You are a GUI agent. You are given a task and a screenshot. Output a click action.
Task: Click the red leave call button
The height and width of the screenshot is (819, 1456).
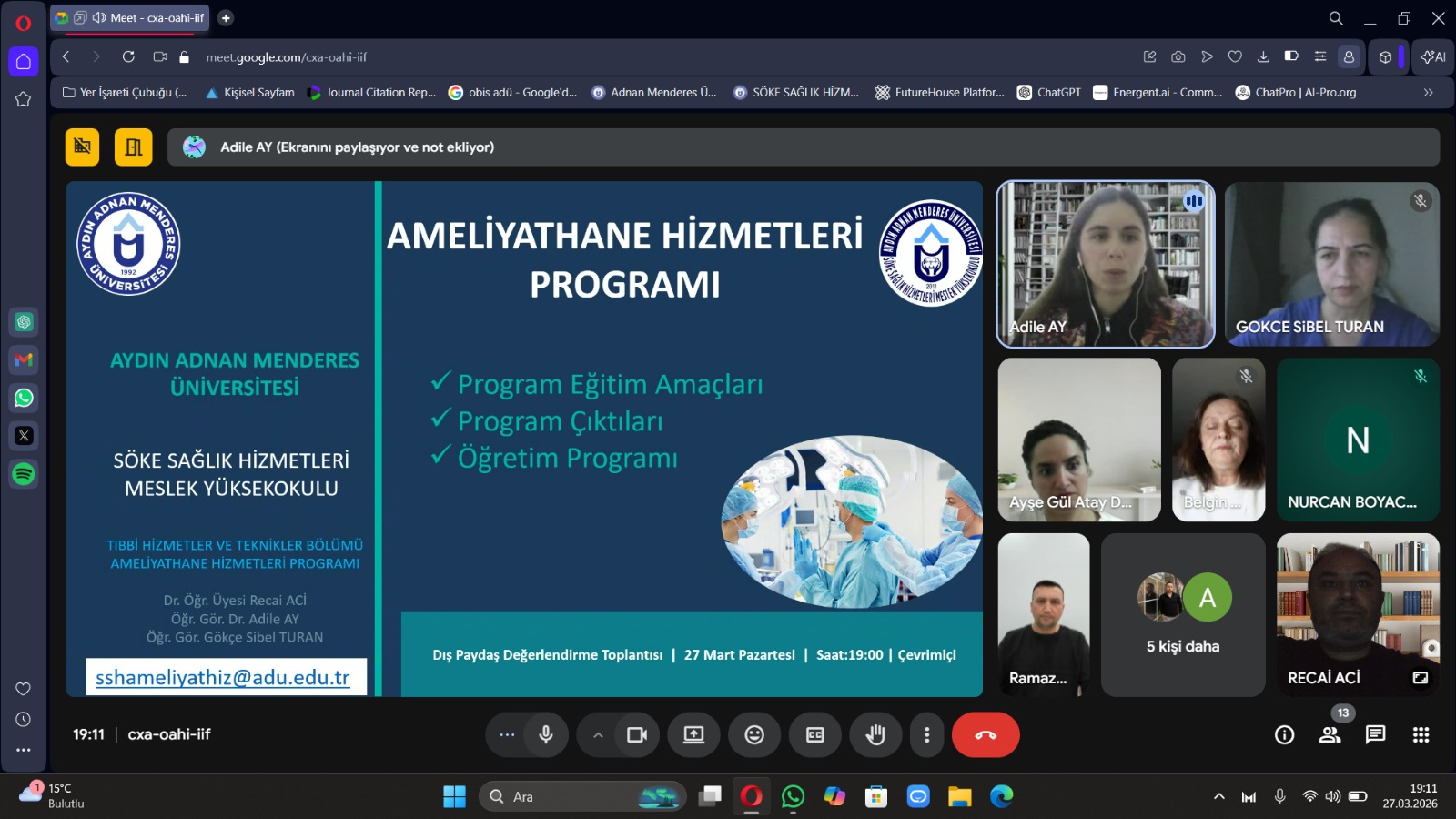[986, 735]
